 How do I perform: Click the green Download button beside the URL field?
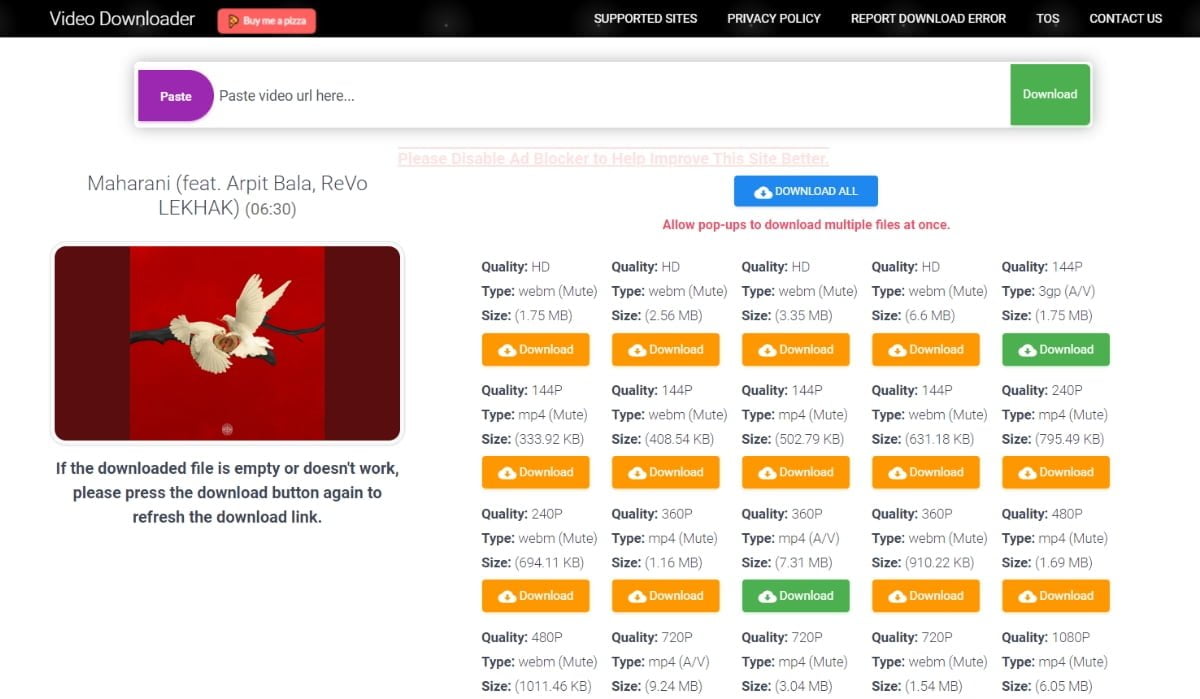(x=1049, y=94)
